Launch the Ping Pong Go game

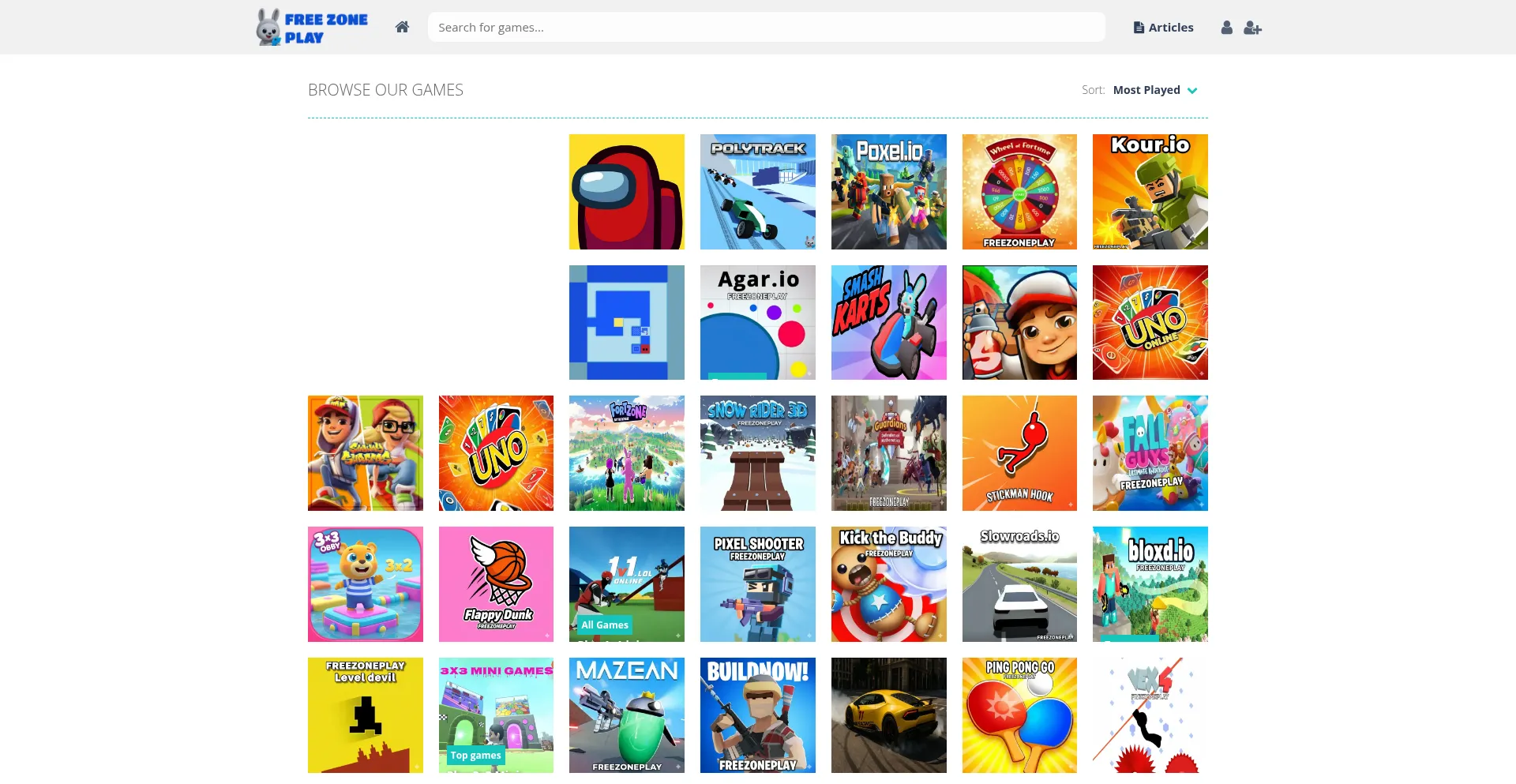(x=1019, y=715)
